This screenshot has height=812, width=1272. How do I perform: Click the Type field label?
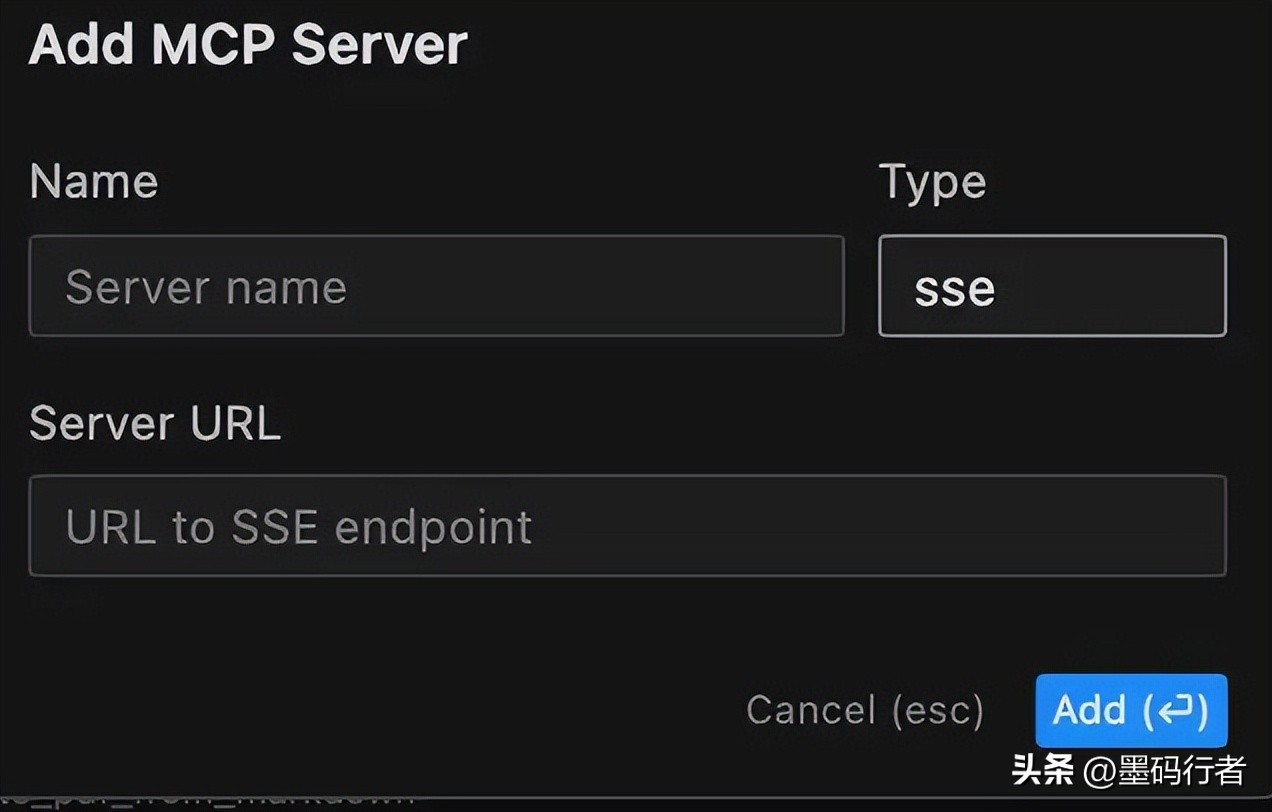pos(932,182)
